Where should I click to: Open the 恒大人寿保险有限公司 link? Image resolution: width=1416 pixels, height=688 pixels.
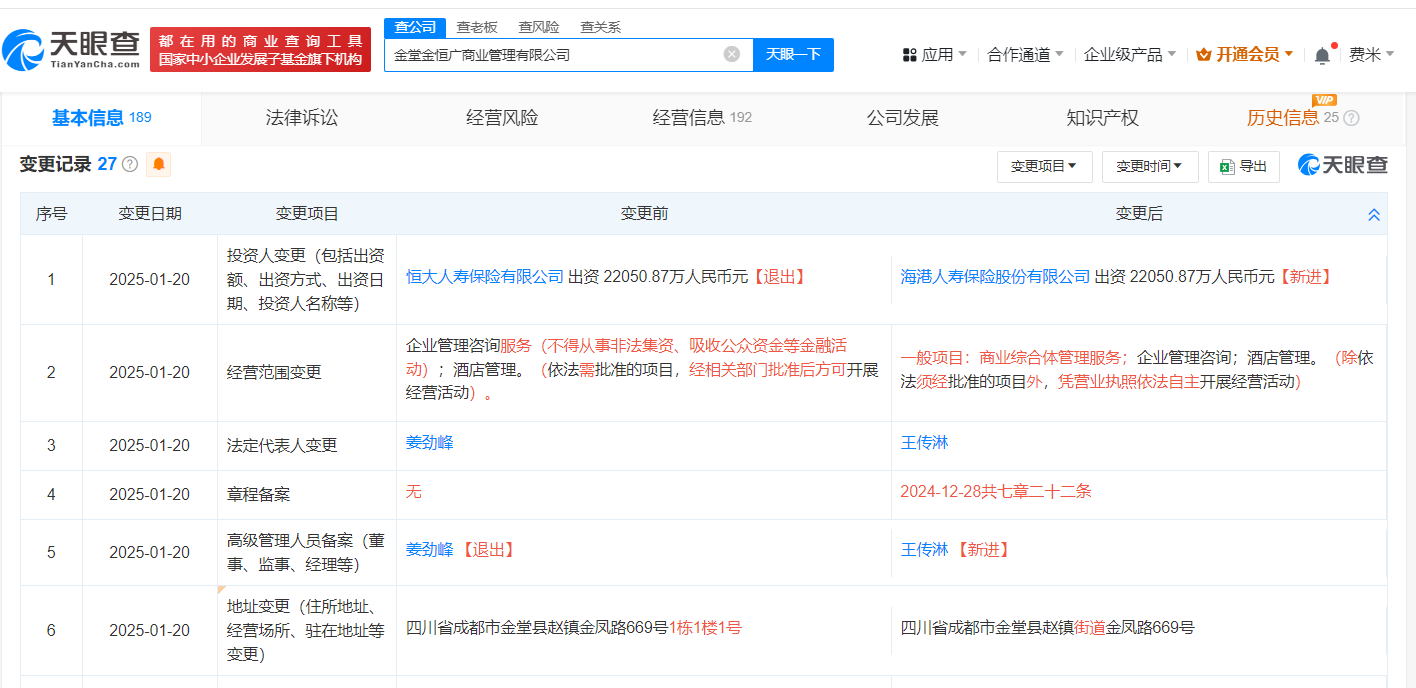[x=485, y=277]
